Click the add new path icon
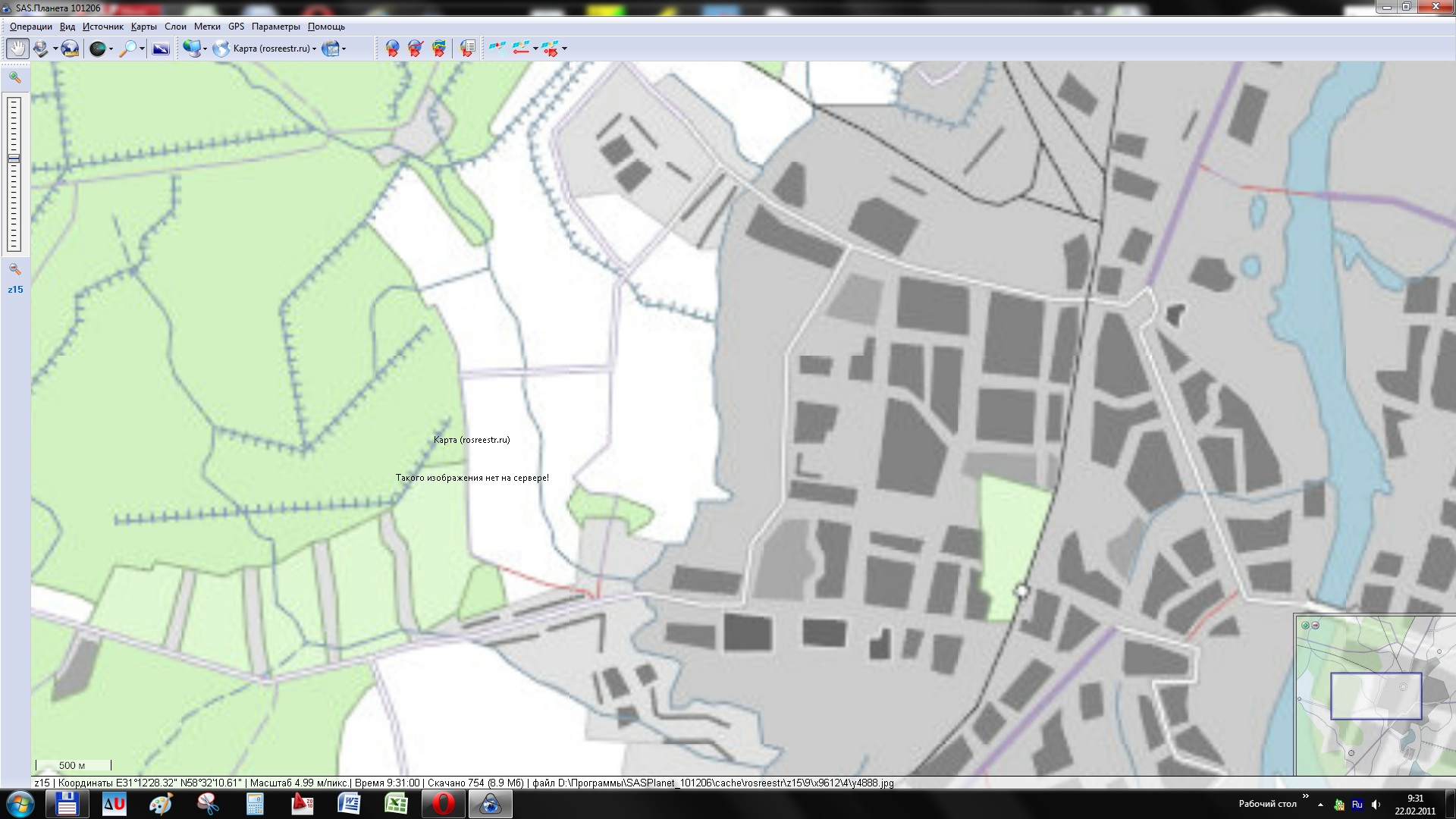 pos(416,49)
